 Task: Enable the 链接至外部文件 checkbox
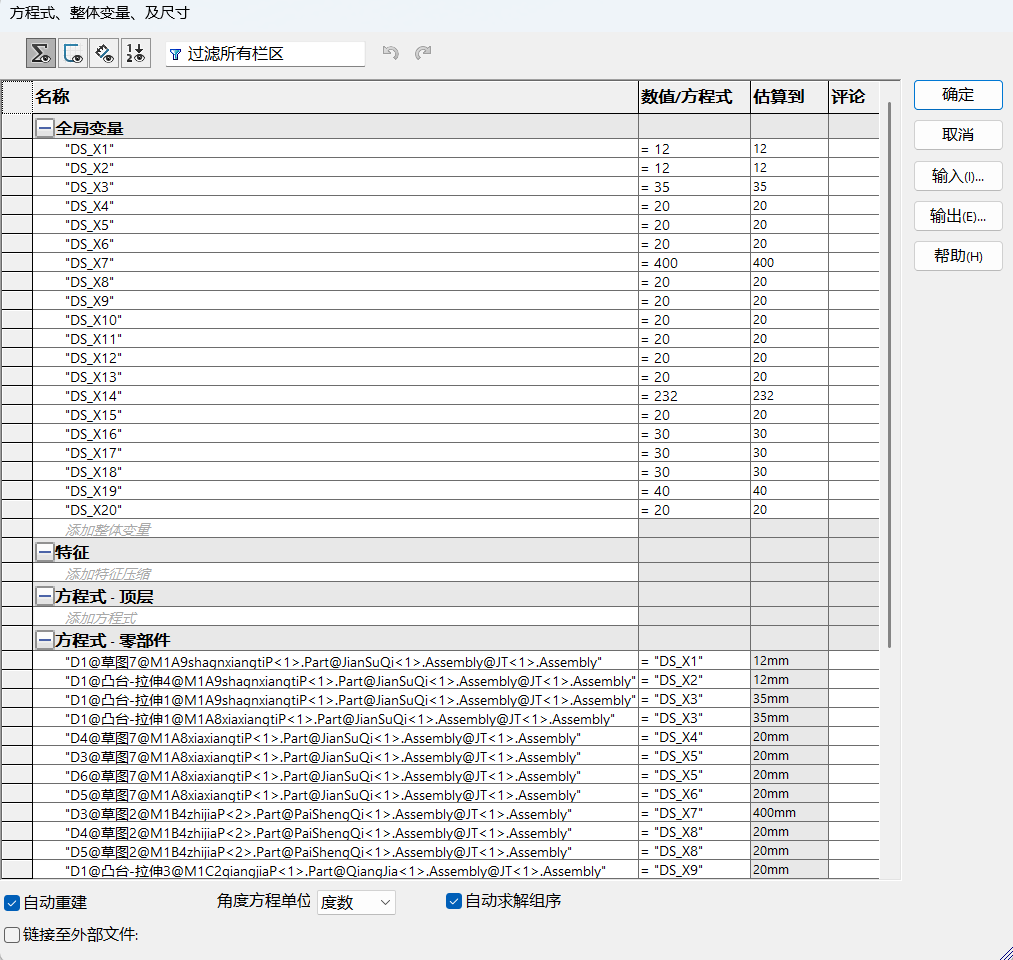(12, 934)
